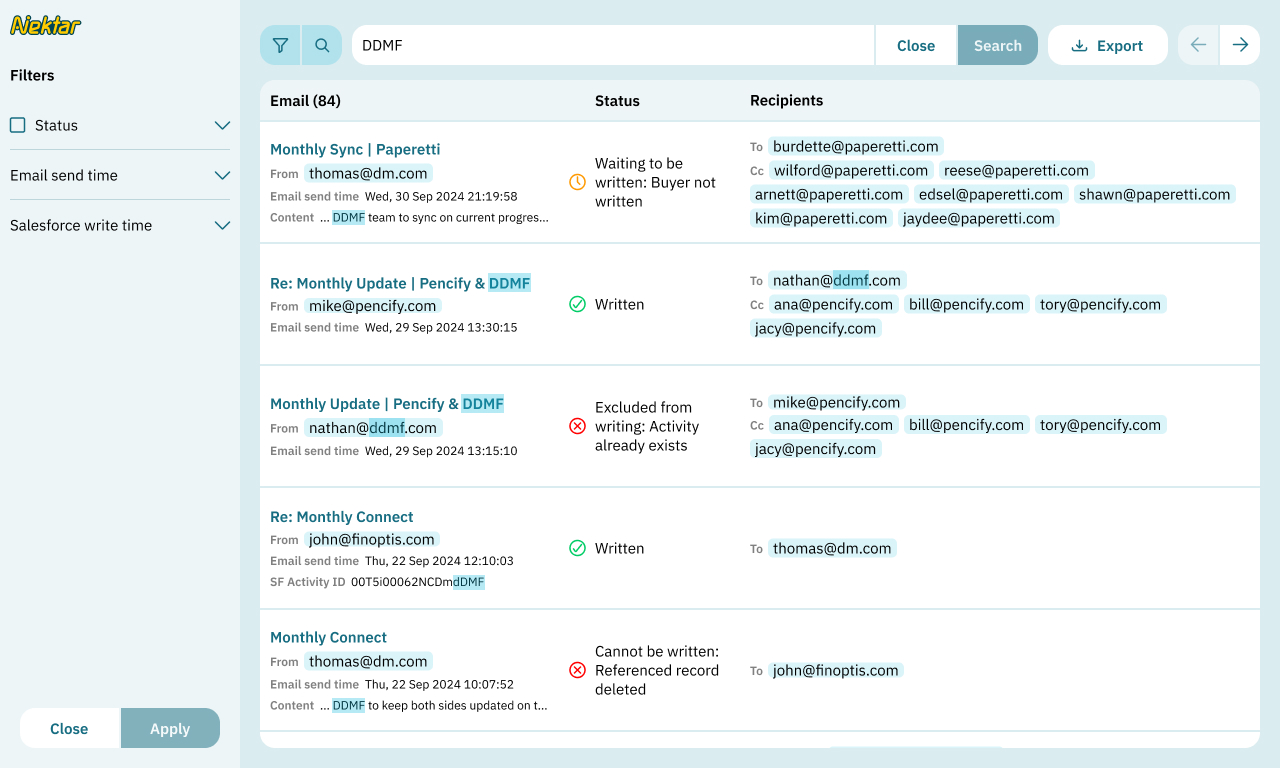Open the Monthly Connect email
1280x768 pixels.
(328, 637)
